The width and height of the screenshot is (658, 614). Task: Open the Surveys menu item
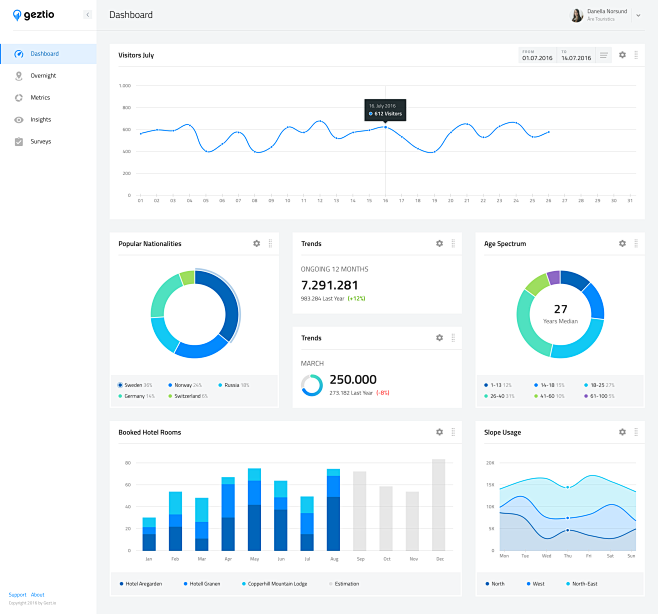[48, 141]
